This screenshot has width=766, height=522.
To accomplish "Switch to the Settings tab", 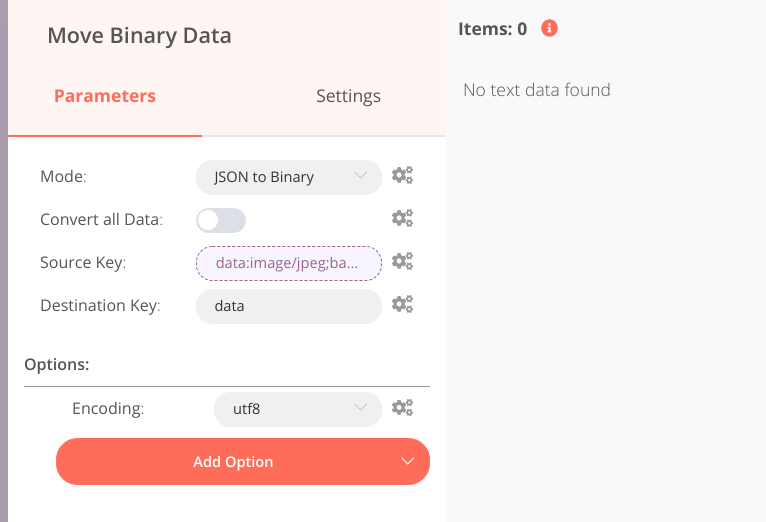I will click(348, 96).
